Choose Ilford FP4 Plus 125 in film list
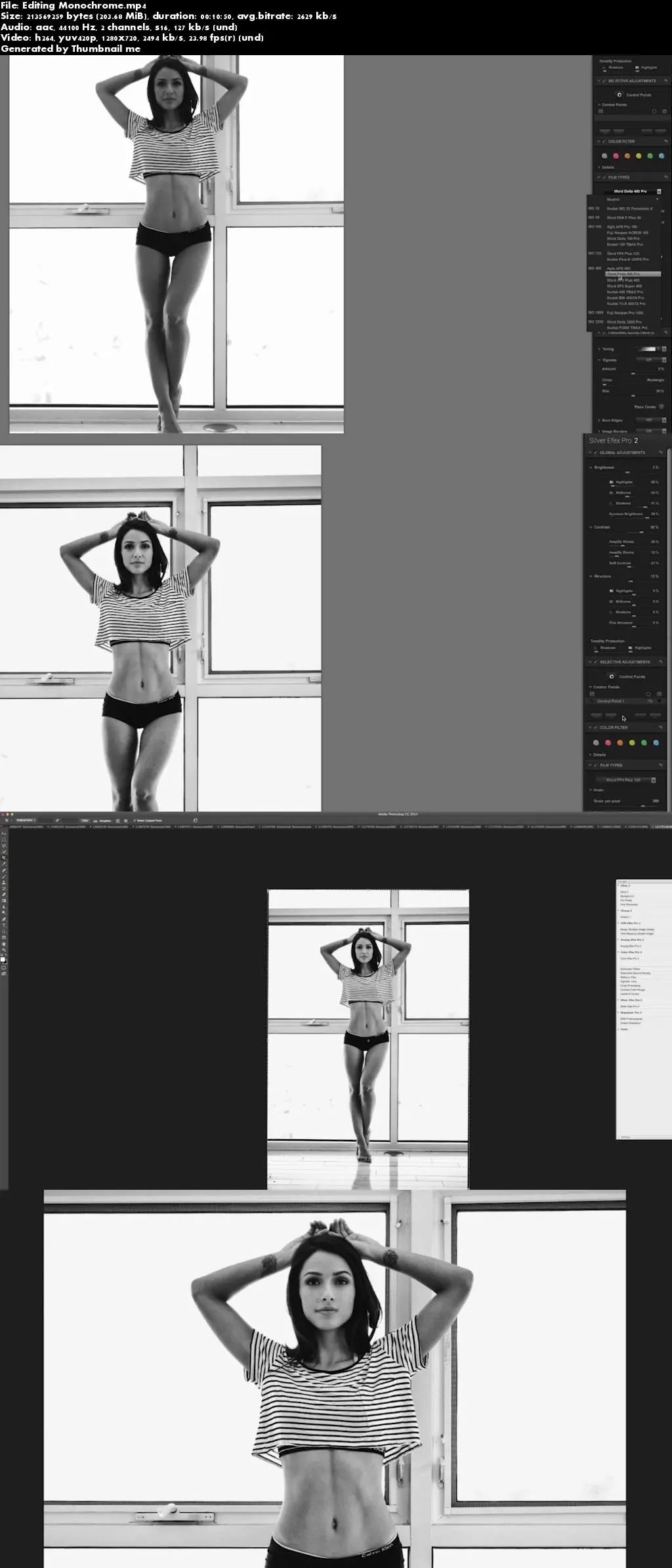Viewport: 672px width, 1568px height. 623,253
